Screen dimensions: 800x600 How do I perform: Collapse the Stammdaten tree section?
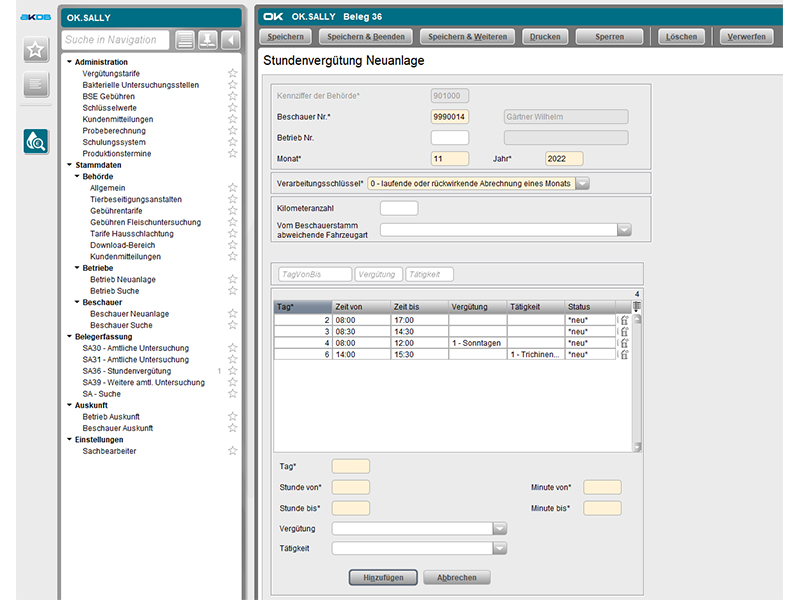click(x=69, y=165)
